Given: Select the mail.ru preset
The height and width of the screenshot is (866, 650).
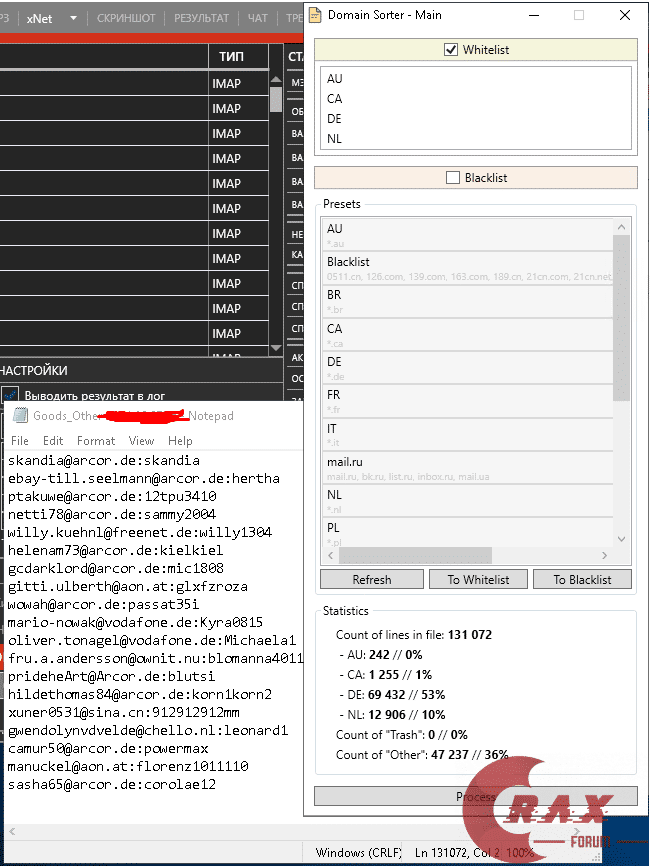Looking at the screenshot, I should click(x=467, y=468).
